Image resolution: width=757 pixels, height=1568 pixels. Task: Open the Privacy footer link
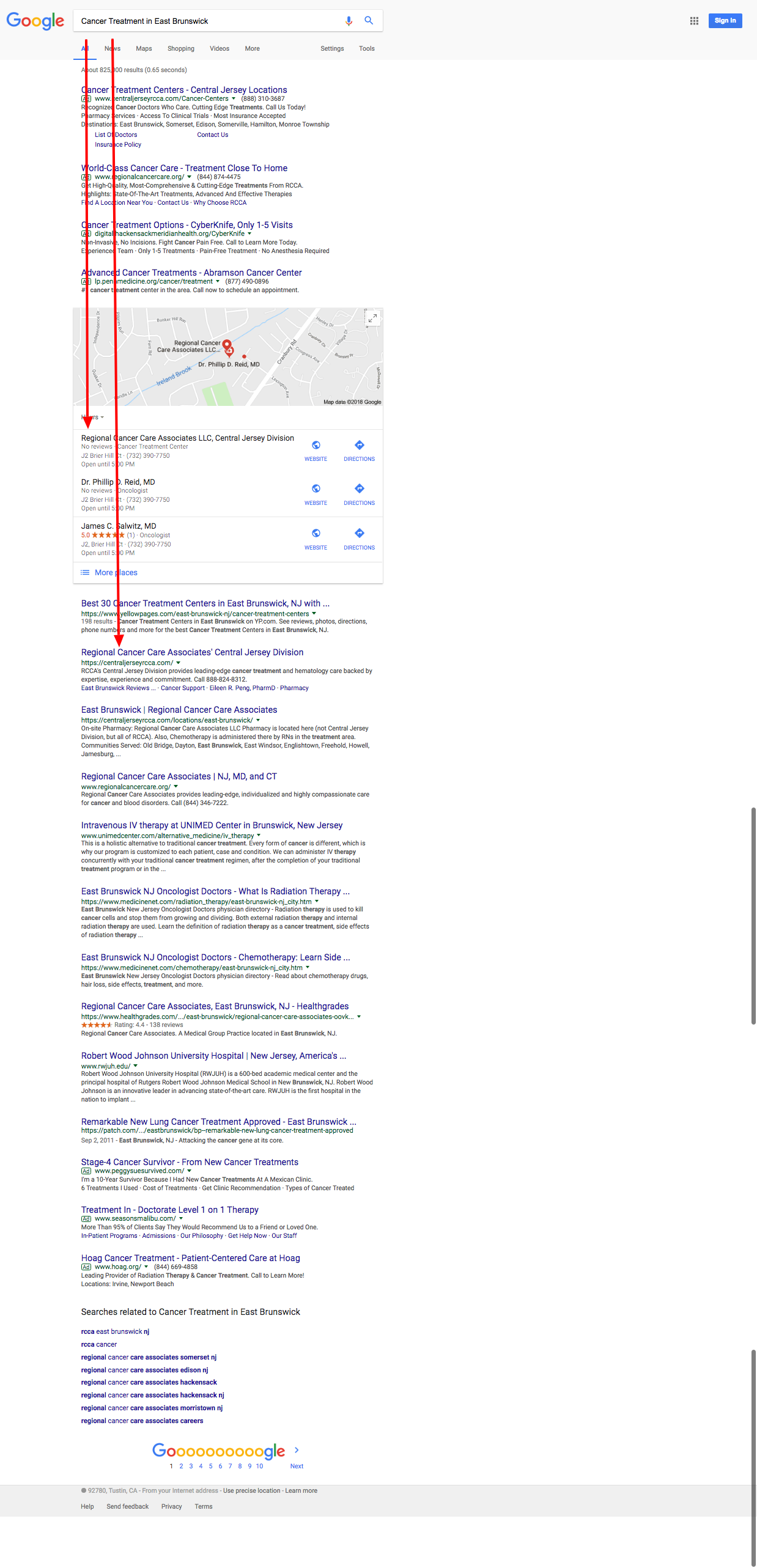click(172, 1506)
